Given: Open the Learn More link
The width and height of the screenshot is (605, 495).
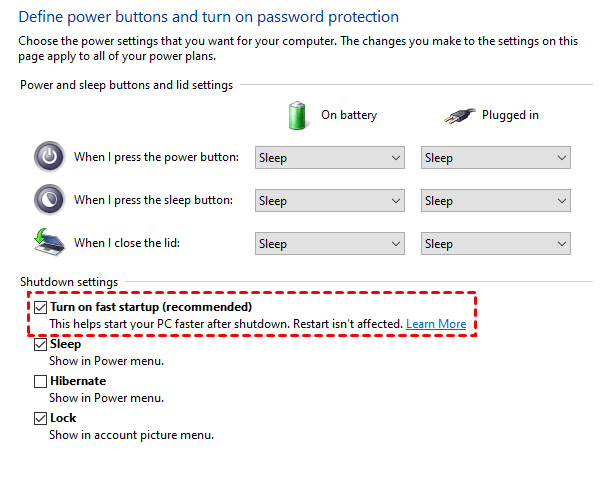Looking at the screenshot, I should pos(436,324).
